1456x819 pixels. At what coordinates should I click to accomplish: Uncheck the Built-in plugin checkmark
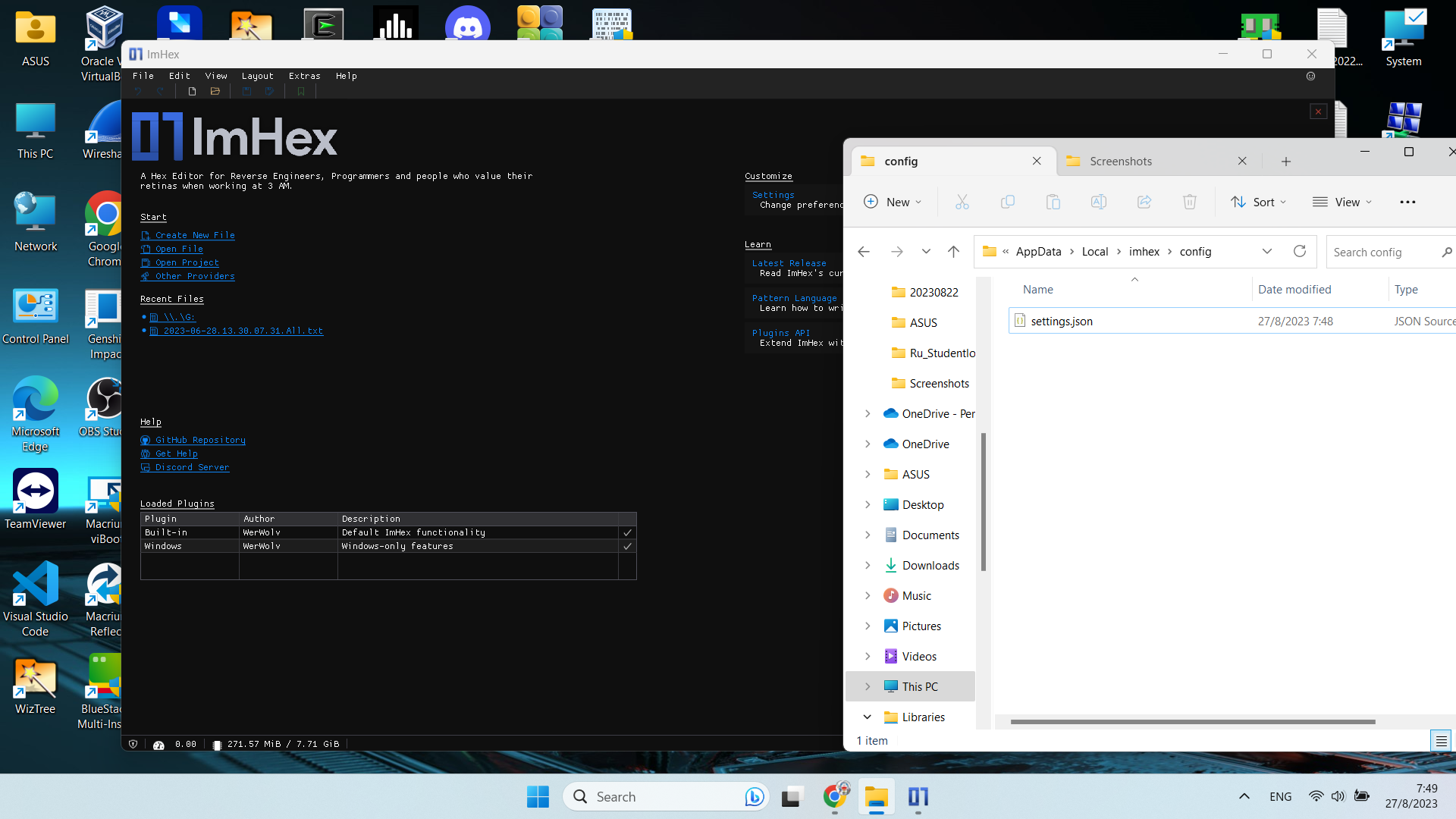pos(627,532)
